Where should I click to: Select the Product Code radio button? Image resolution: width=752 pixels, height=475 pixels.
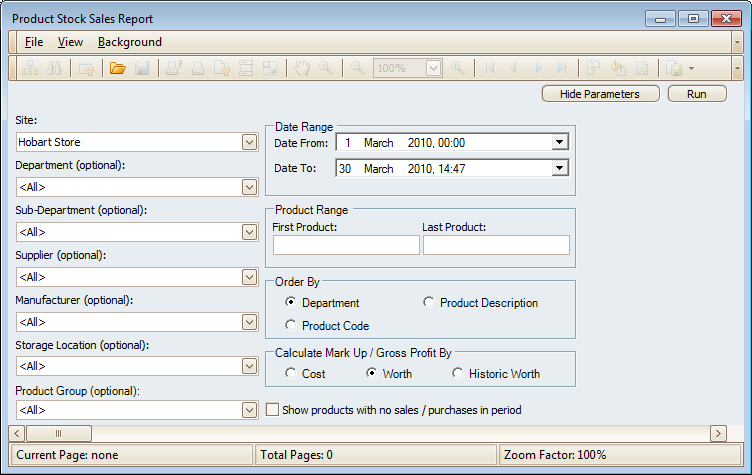[x=290, y=325]
